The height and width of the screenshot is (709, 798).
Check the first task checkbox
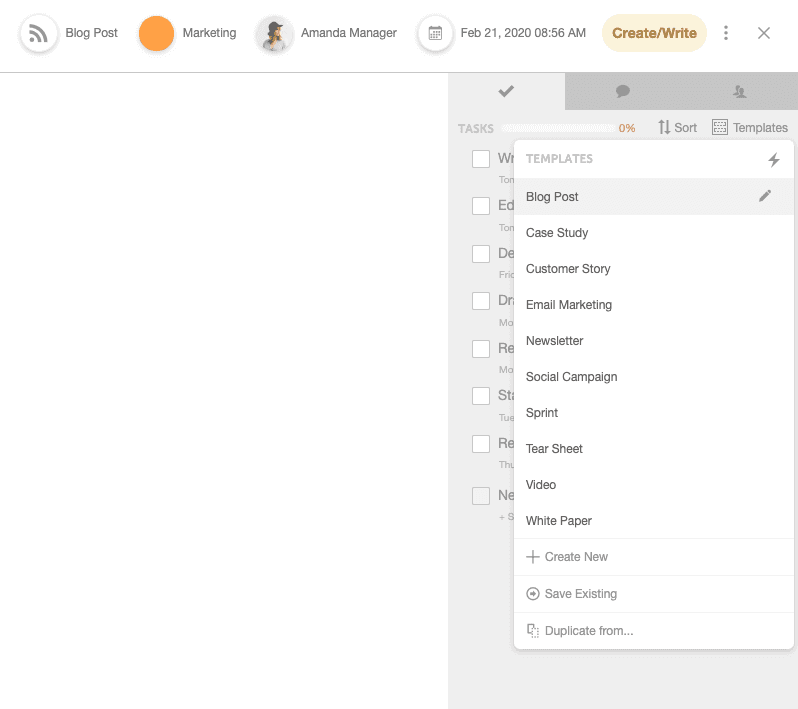(x=481, y=158)
